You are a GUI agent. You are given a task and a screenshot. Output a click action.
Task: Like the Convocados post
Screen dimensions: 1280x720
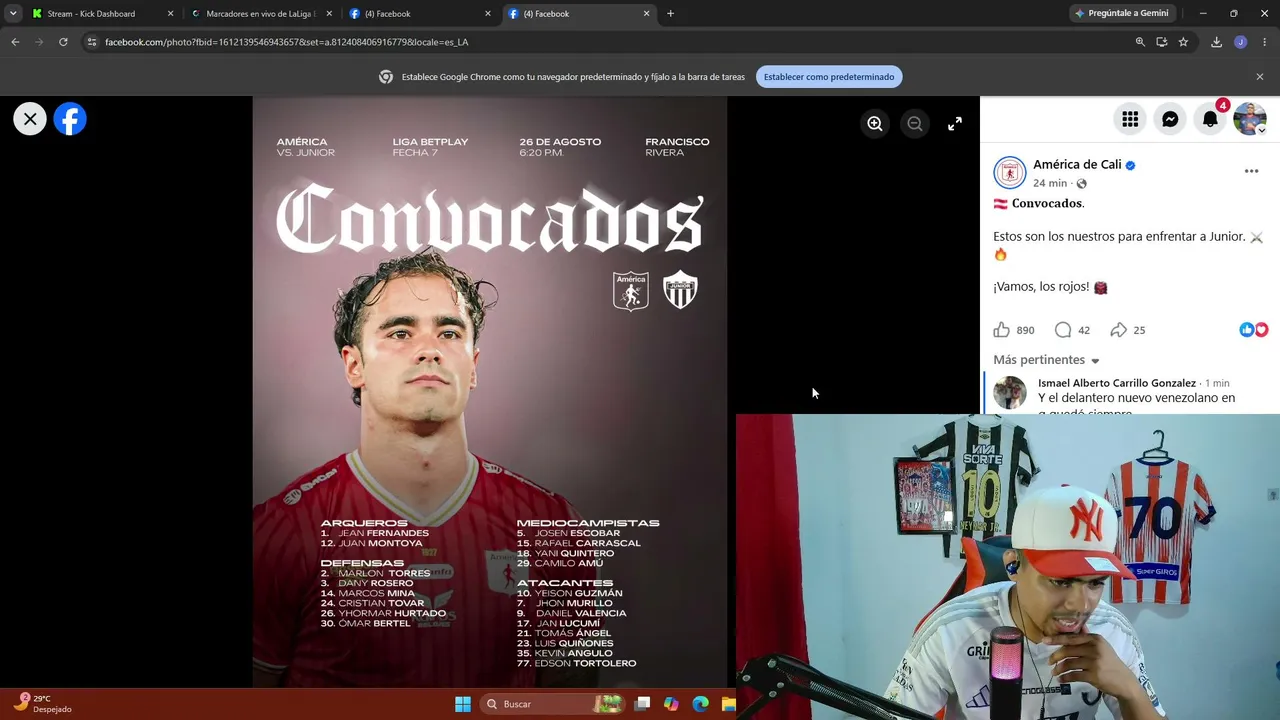coord(1002,330)
